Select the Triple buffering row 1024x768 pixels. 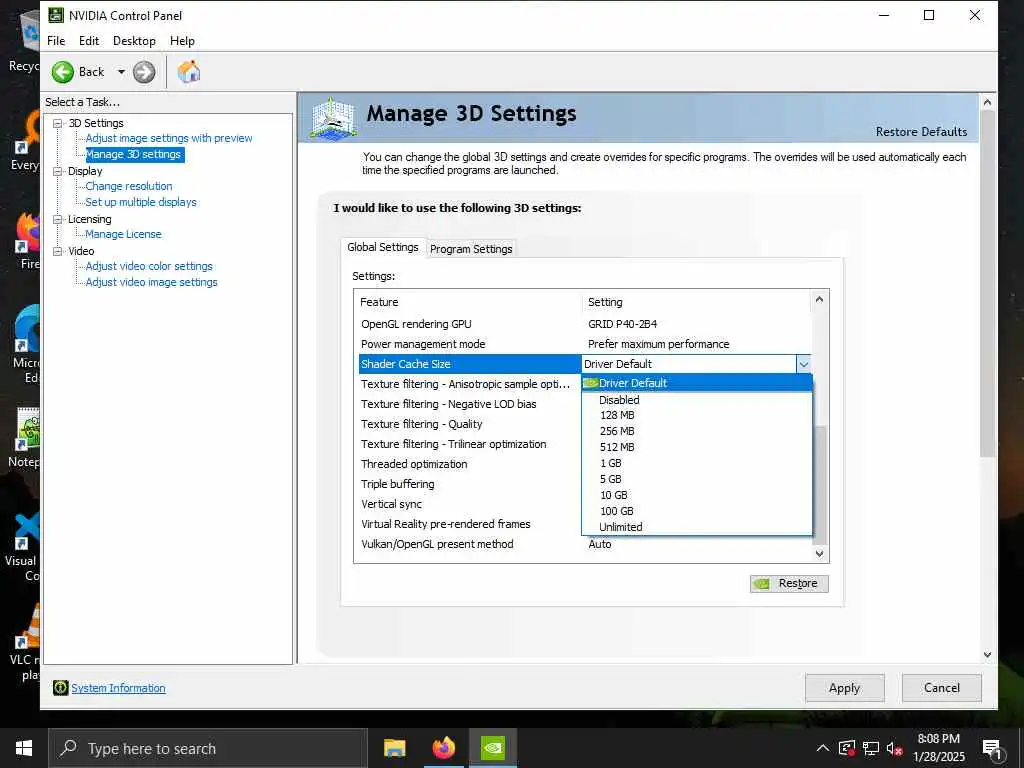470,484
